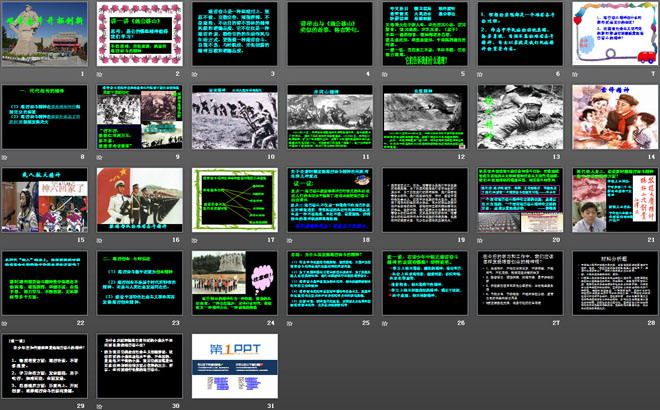
Task: Click the animation star icon under slide 25
Action: tap(290, 323)
